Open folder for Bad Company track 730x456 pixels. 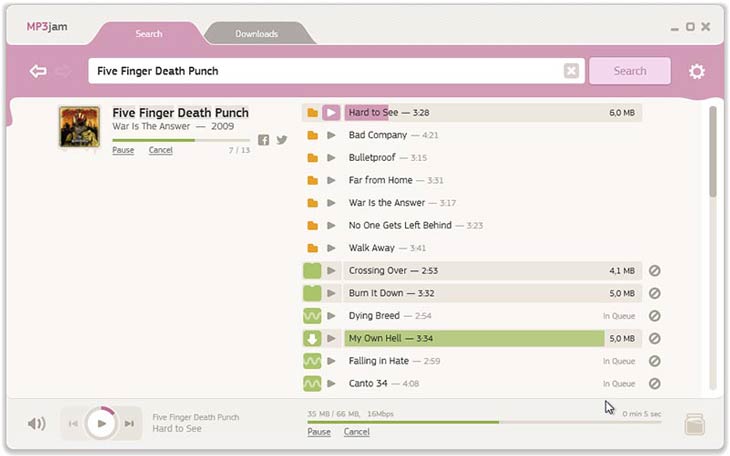312,135
